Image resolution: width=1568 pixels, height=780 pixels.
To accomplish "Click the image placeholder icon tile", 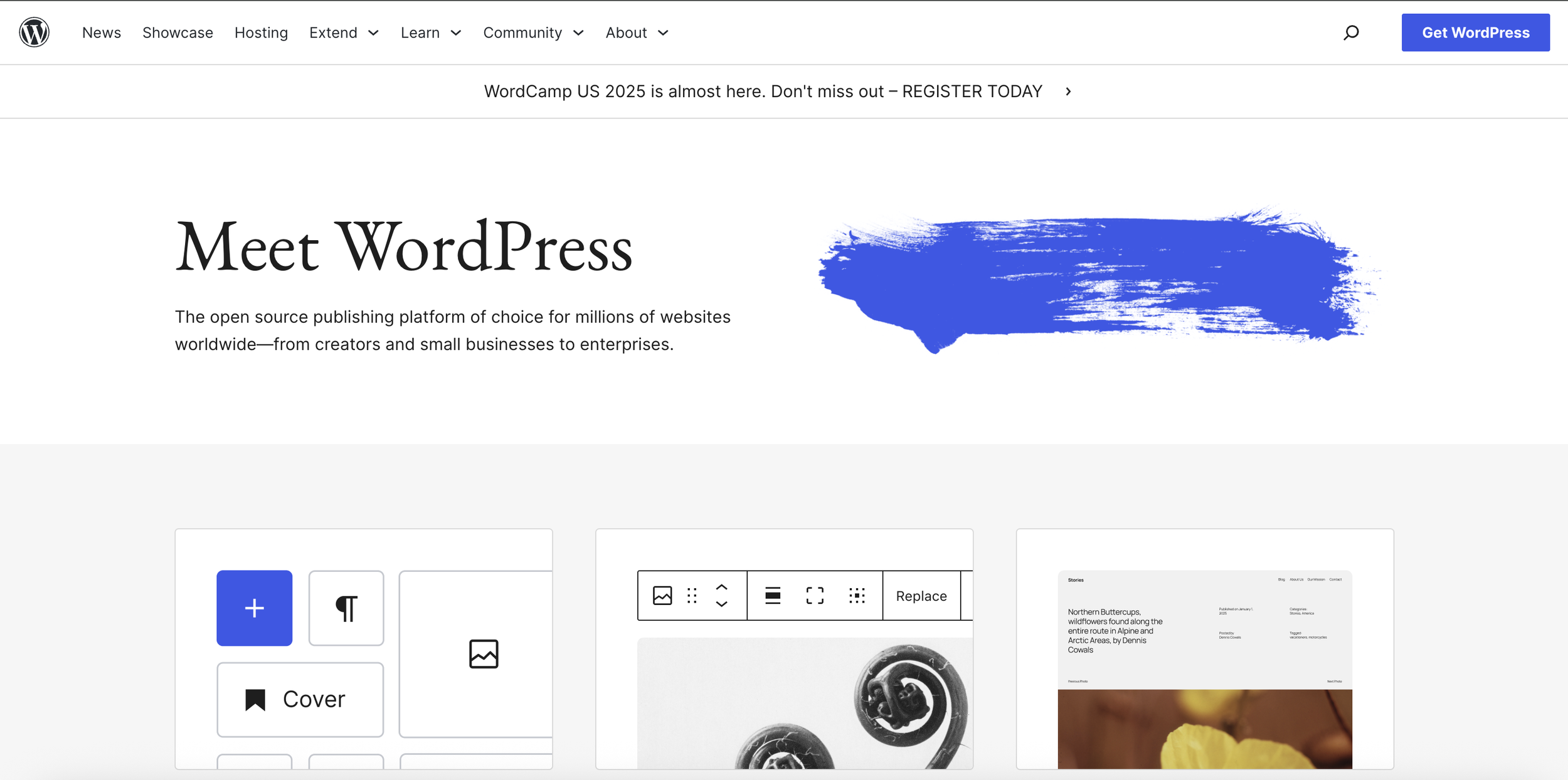I will pyautogui.click(x=483, y=654).
